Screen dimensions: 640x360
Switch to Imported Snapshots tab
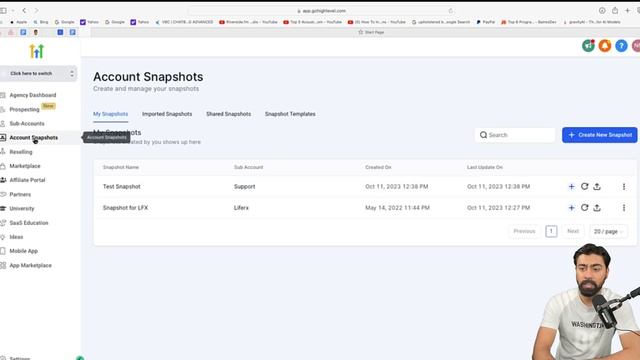(167, 114)
